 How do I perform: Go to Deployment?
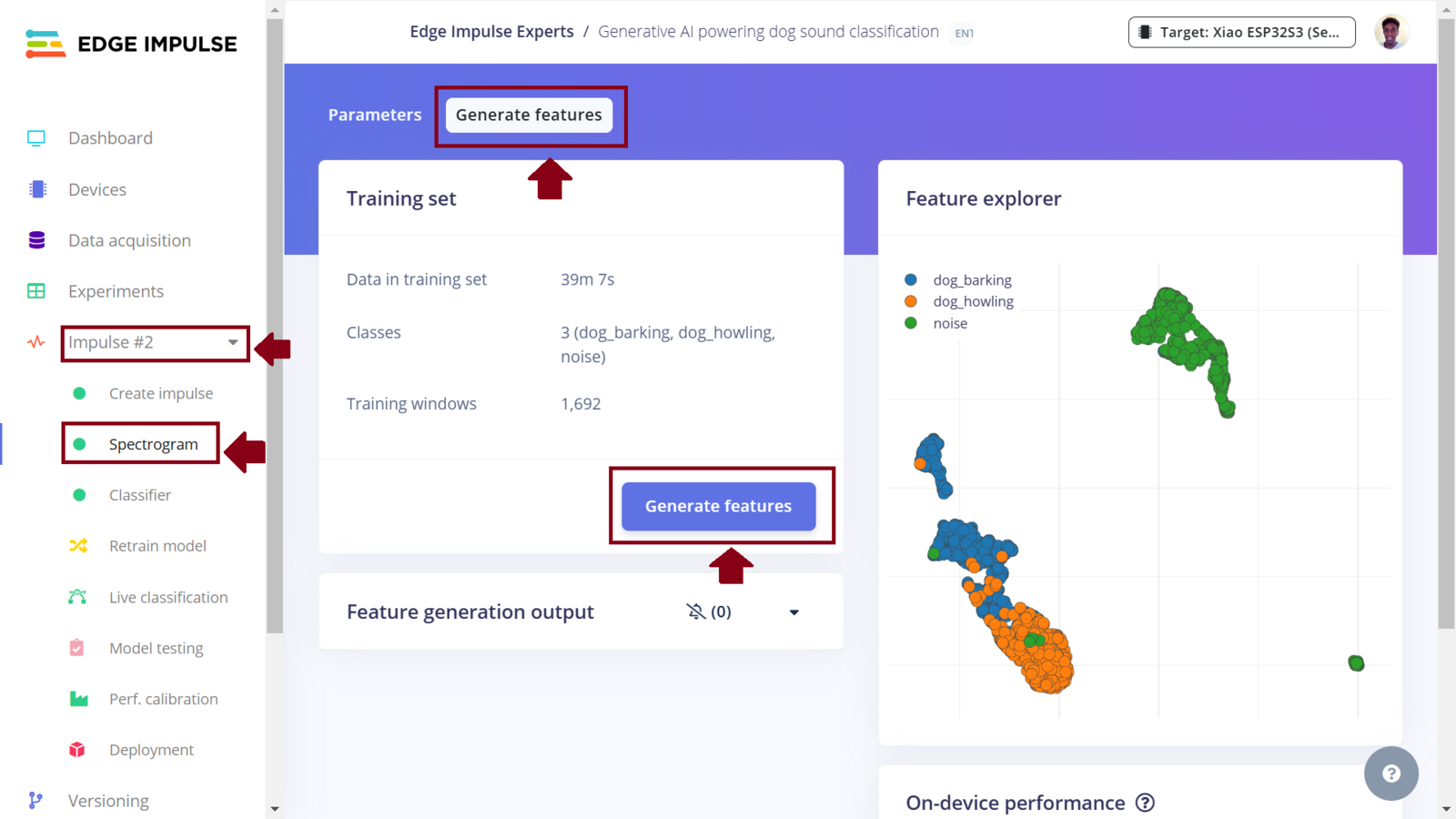tap(151, 750)
